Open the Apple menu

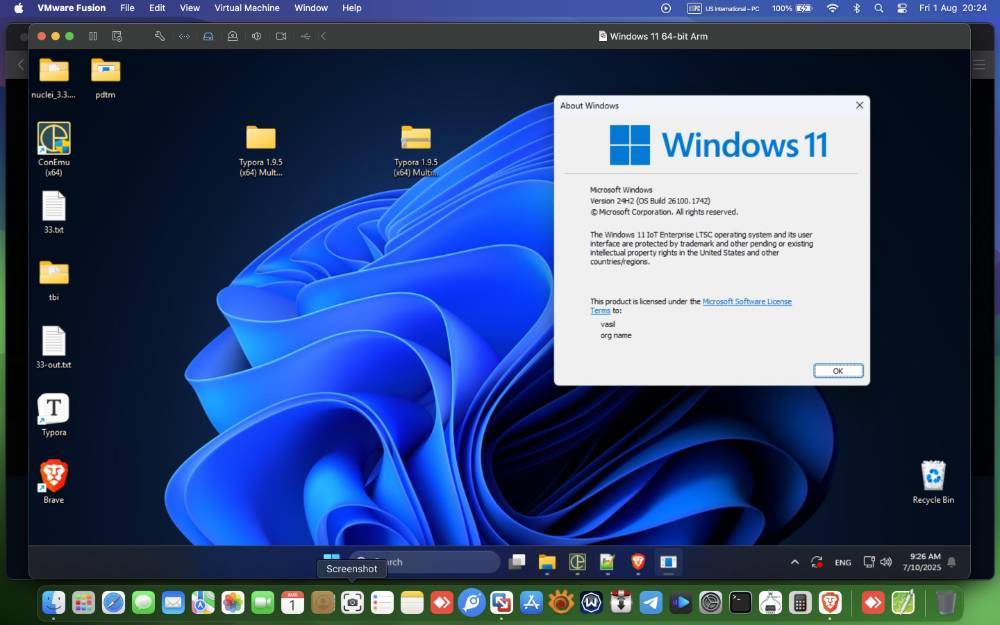click(x=18, y=8)
